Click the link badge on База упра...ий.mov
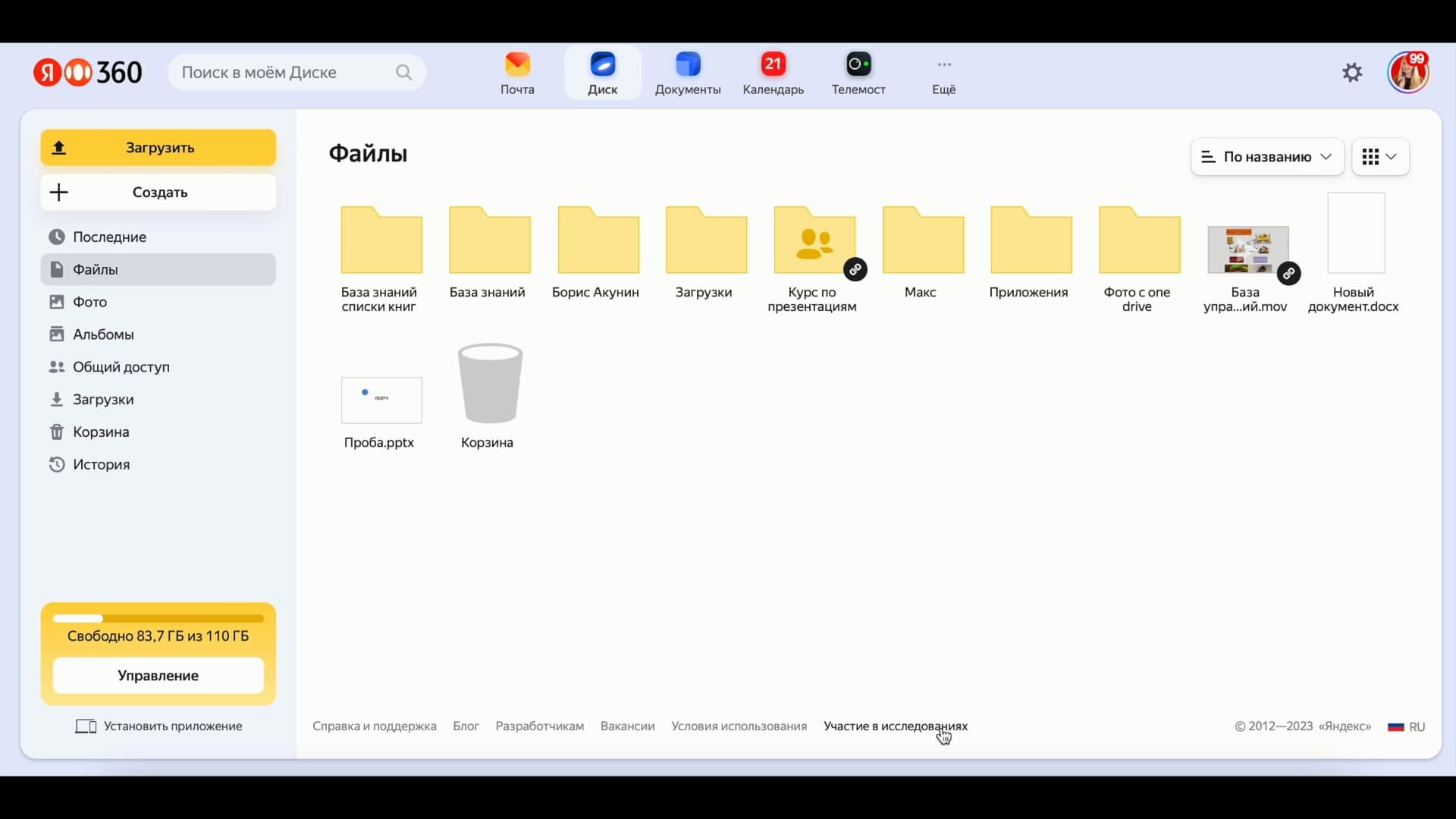 pos(1289,274)
